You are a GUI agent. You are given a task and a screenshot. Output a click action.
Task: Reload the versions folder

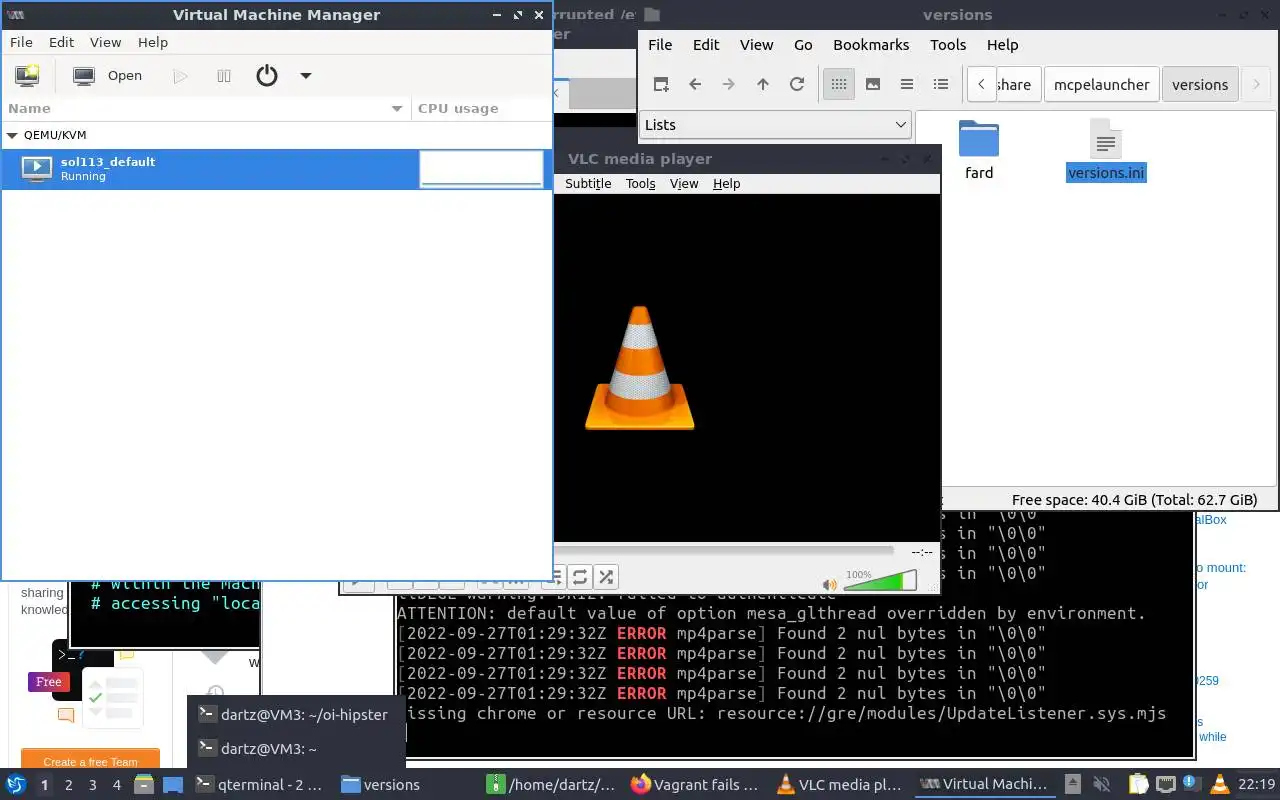point(797,84)
